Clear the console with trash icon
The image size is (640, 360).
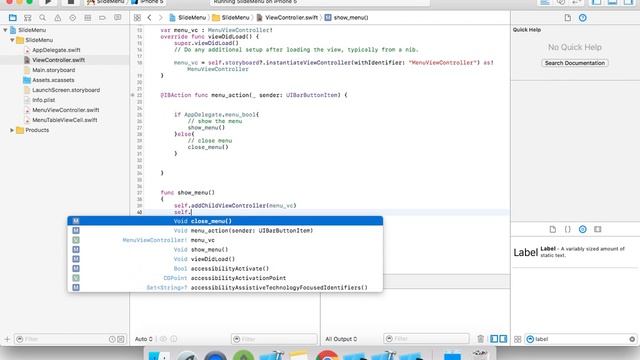pos(480,339)
